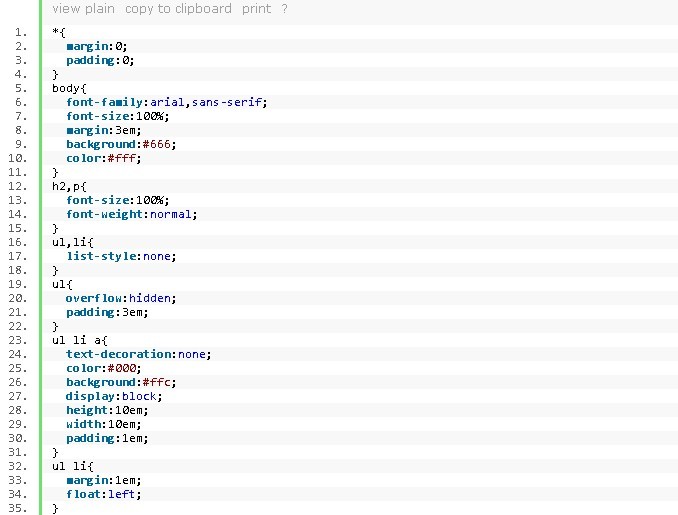
Task: Select the font-weight:normal; line
Action: (131, 214)
